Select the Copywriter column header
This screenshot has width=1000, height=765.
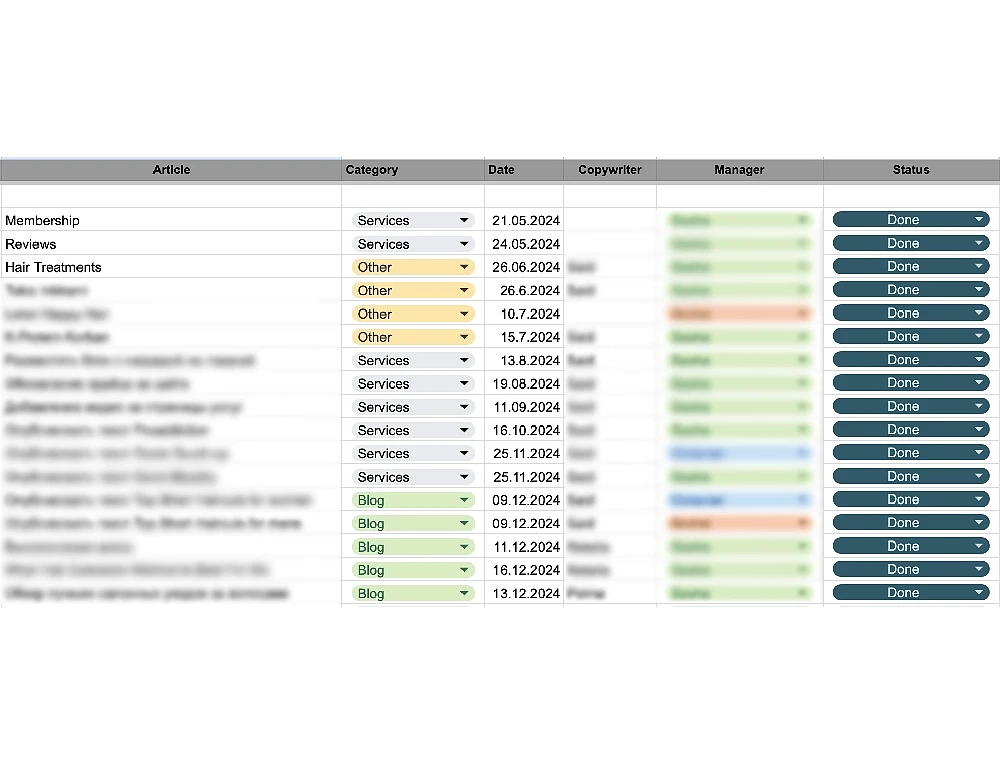coord(610,170)
